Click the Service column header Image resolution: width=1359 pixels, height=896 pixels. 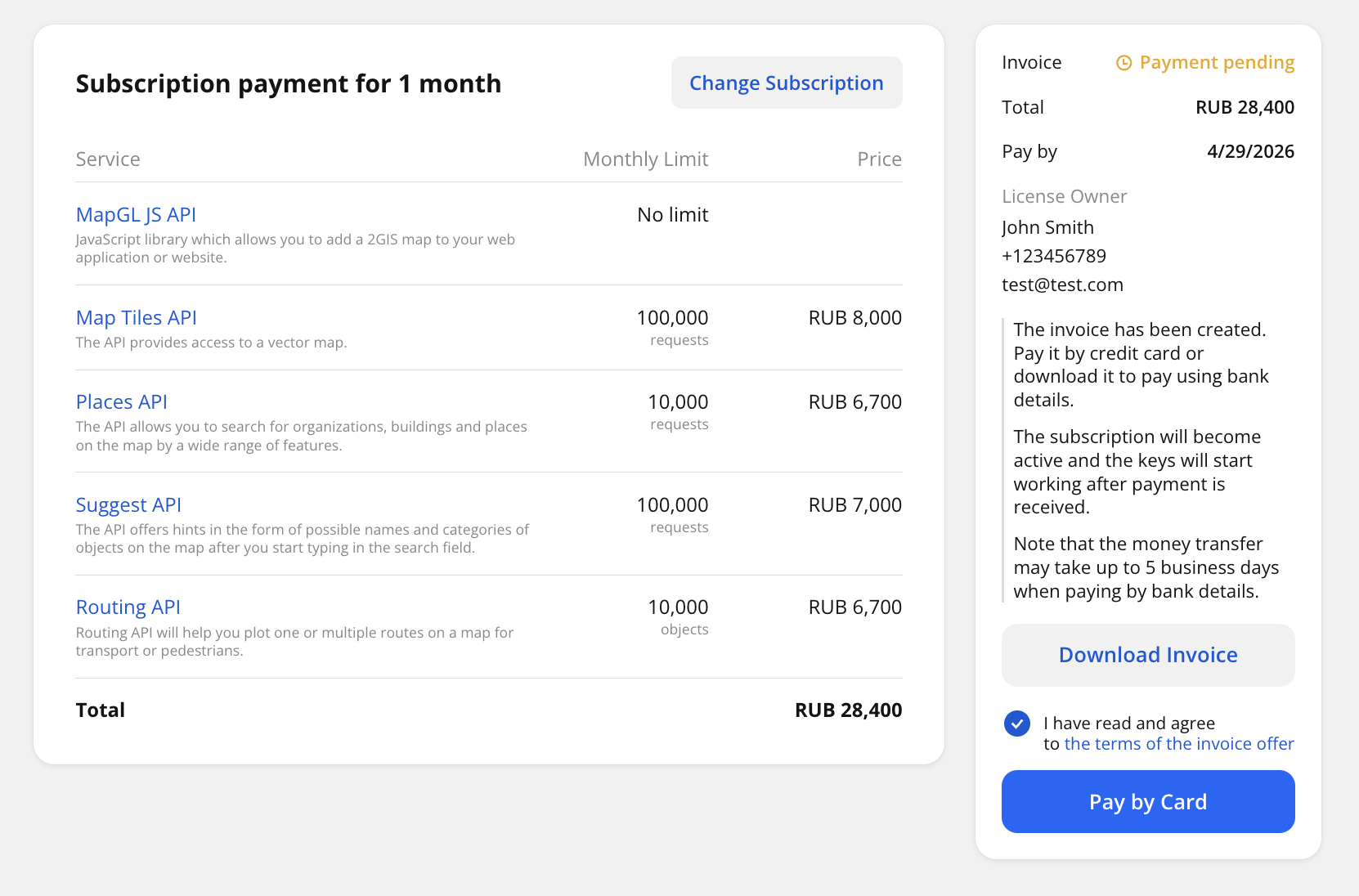coord(108,159)
